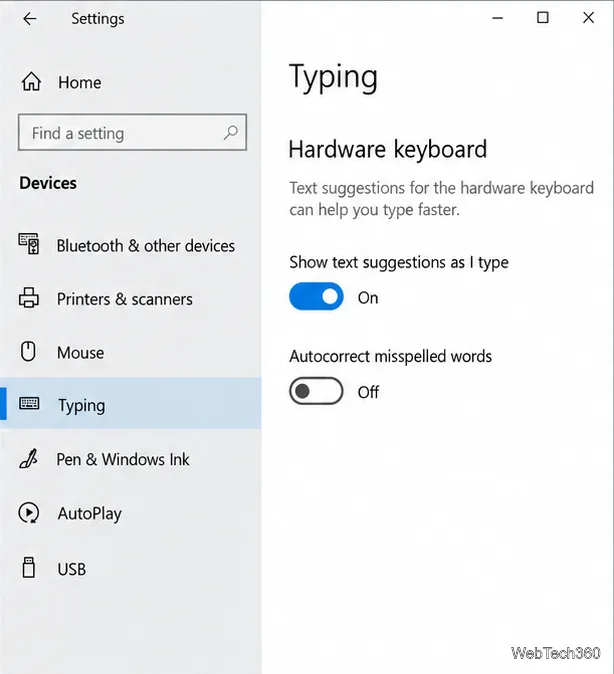Select the USB icon in the sidebar

tap(29, 567)
